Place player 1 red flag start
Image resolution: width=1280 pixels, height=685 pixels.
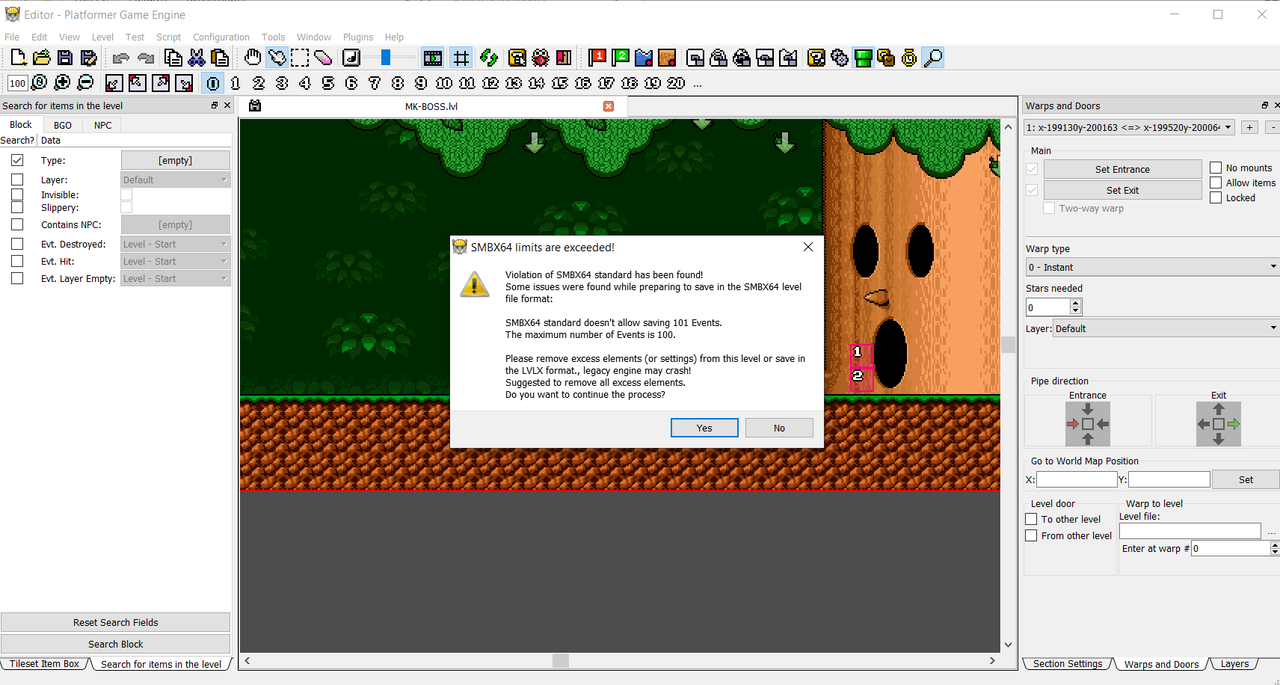tap(597, 58)
